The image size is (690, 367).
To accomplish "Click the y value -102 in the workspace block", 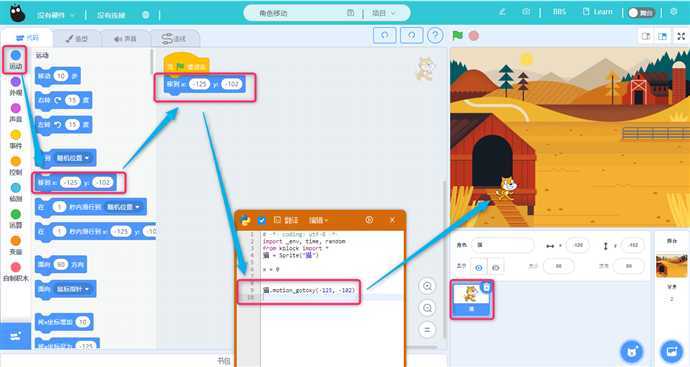I will pos(232,84).
